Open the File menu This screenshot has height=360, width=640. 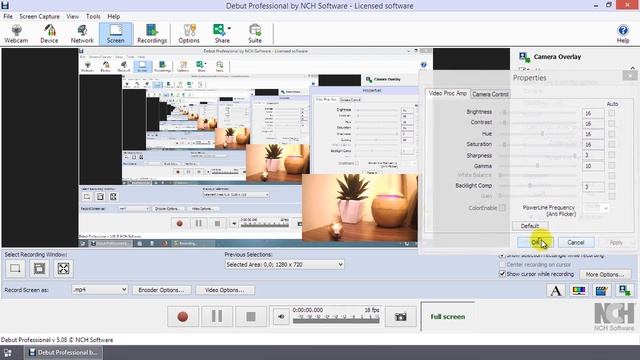click(8, 16)
